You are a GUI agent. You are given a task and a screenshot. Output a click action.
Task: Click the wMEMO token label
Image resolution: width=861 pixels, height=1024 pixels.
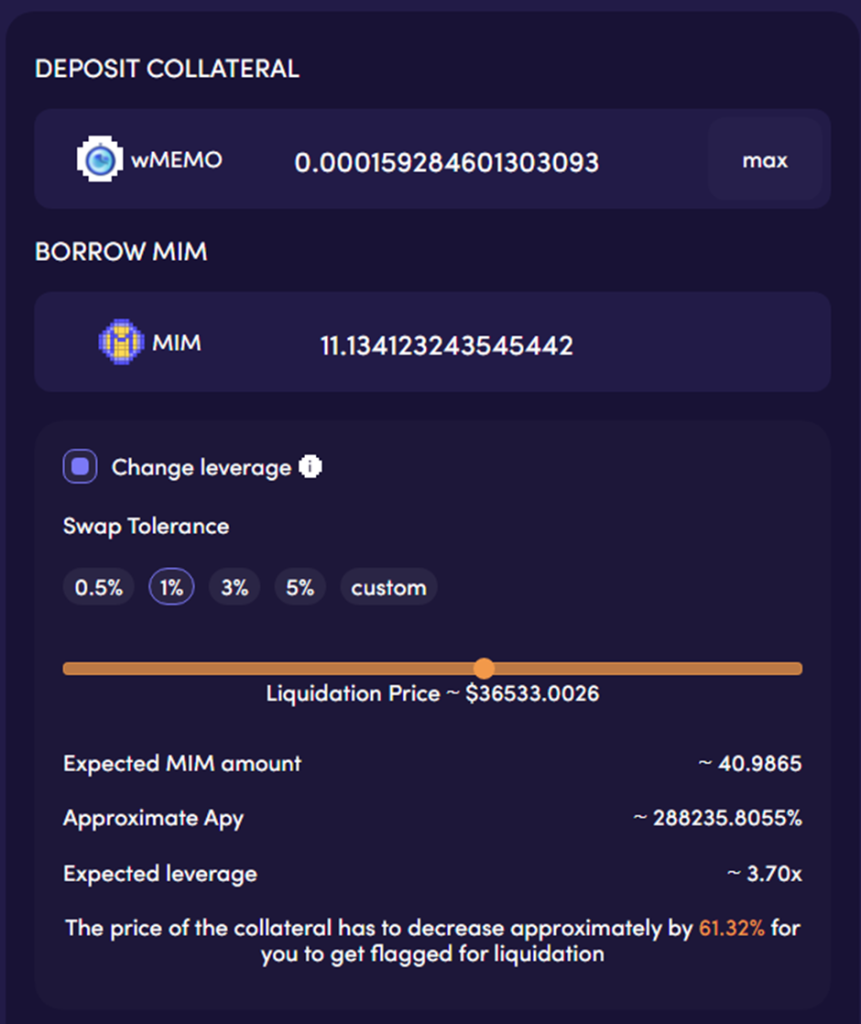coord(176,160)
